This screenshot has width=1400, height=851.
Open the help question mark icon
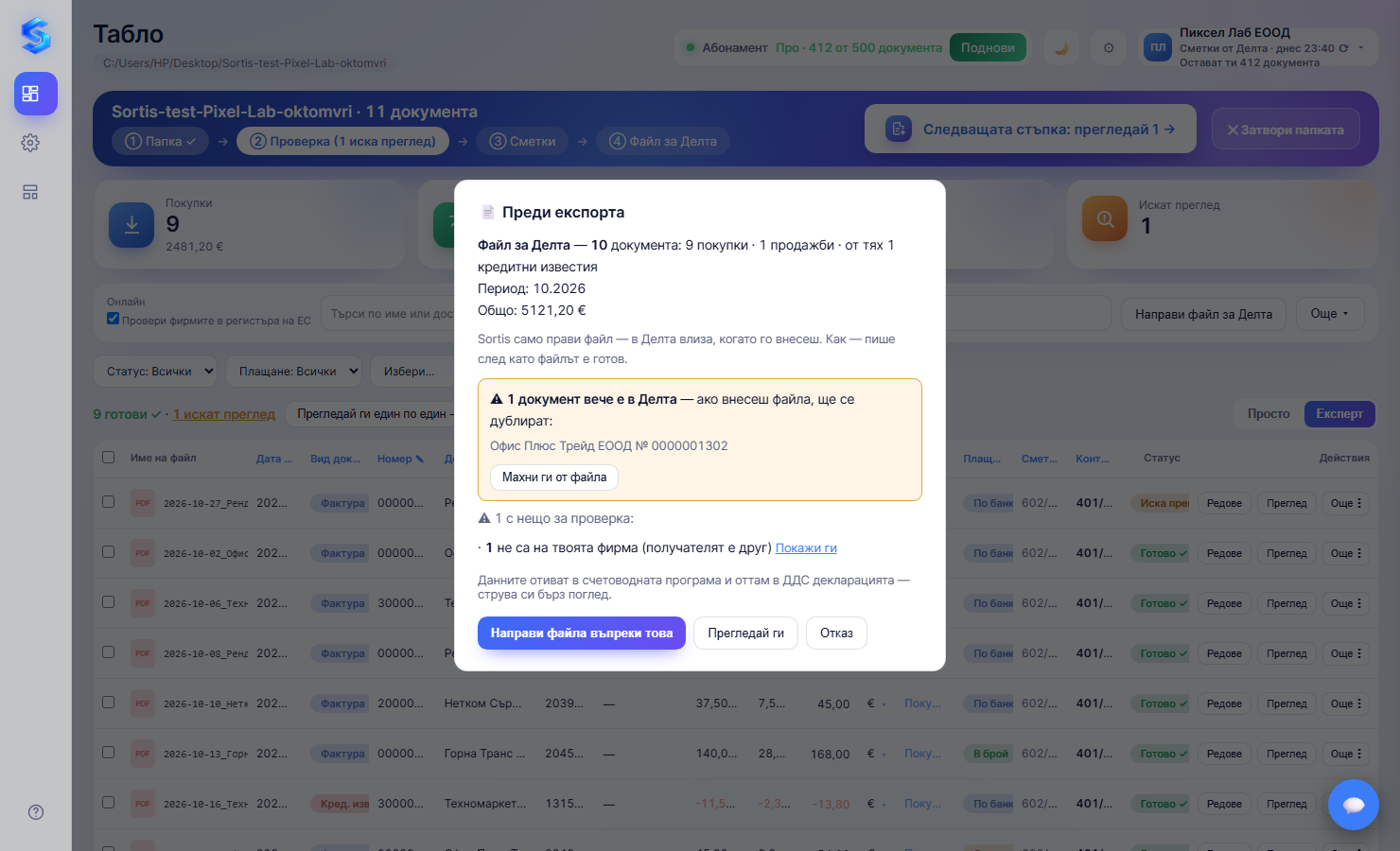click(36, 812)
